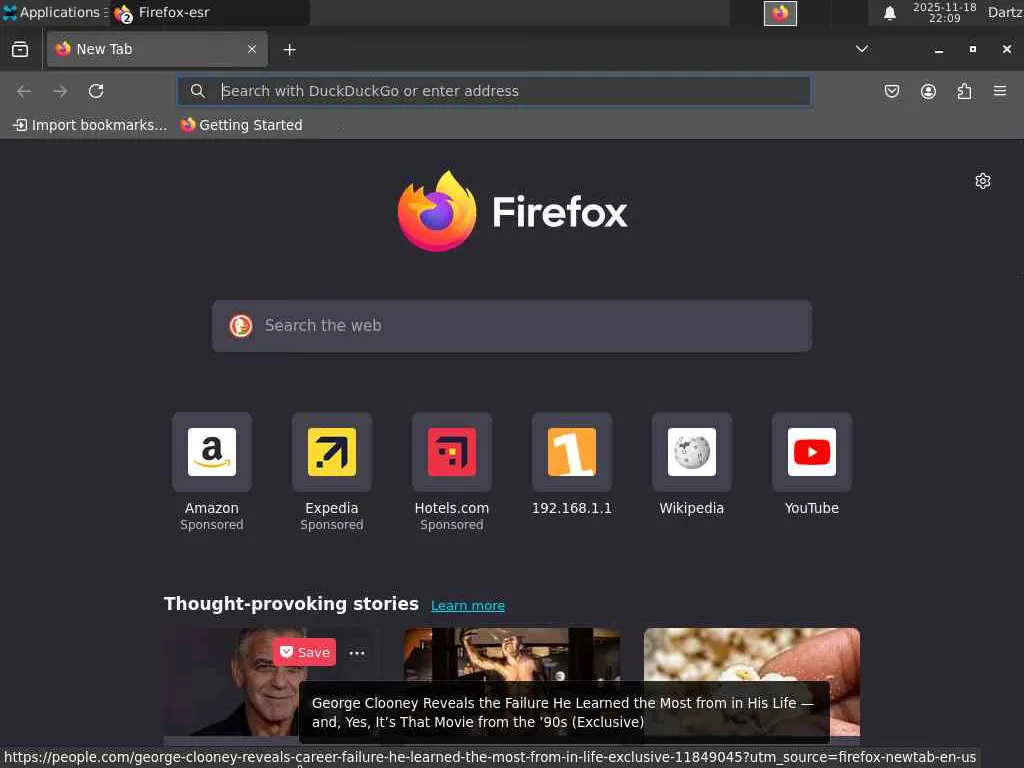Open Save to Pocket toolbar icon

(891, 91)
